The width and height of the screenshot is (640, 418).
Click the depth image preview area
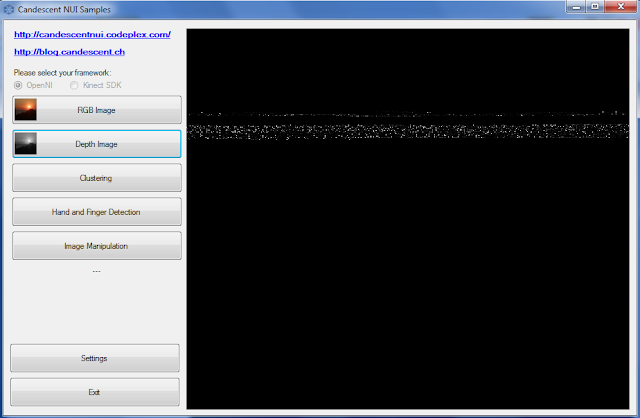click(x=408, y=219)
